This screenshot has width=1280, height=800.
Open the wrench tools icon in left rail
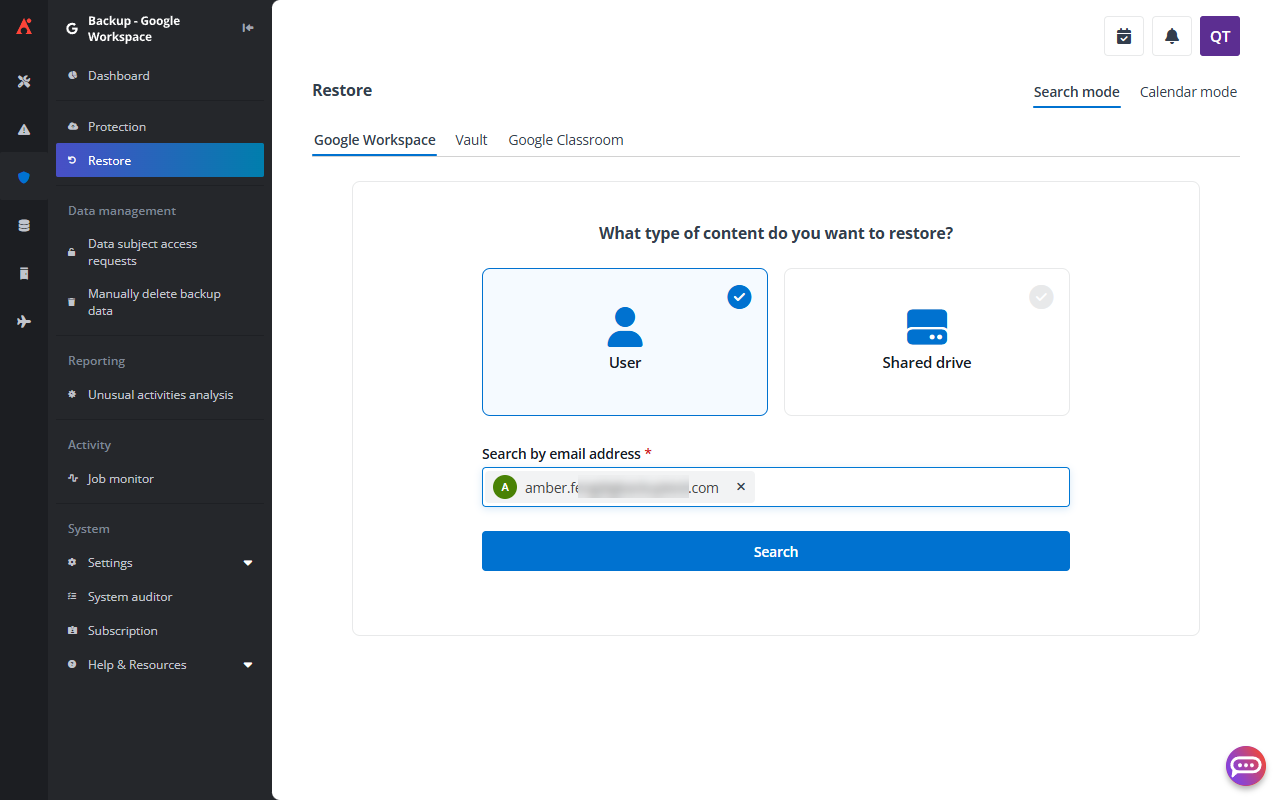(x=24, y=81)
